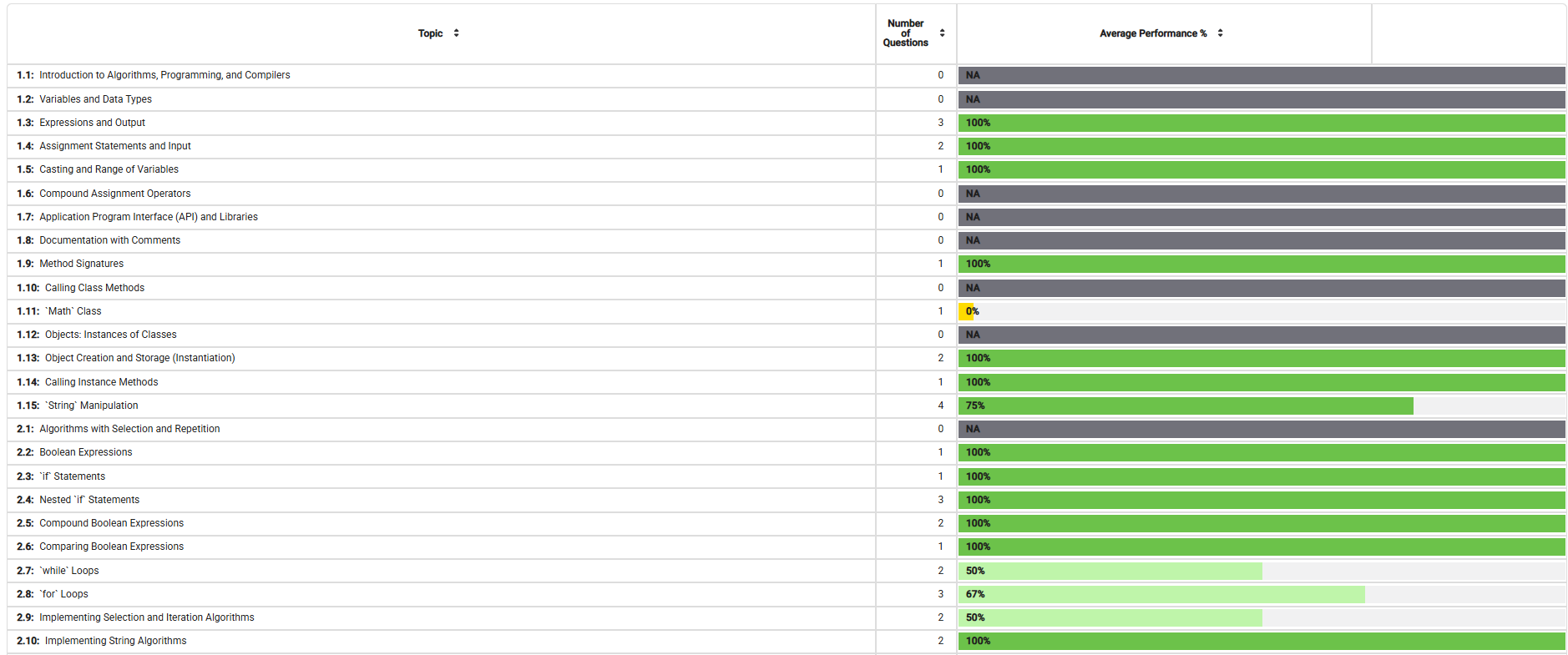Screen dimensions: 1568x655
Task: Select topic 1.1 Introduction to Algorithms
Action: (164, 75)
